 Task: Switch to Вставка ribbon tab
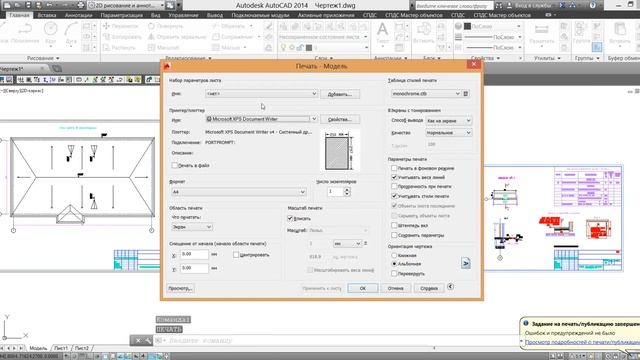tap(47, 15)
